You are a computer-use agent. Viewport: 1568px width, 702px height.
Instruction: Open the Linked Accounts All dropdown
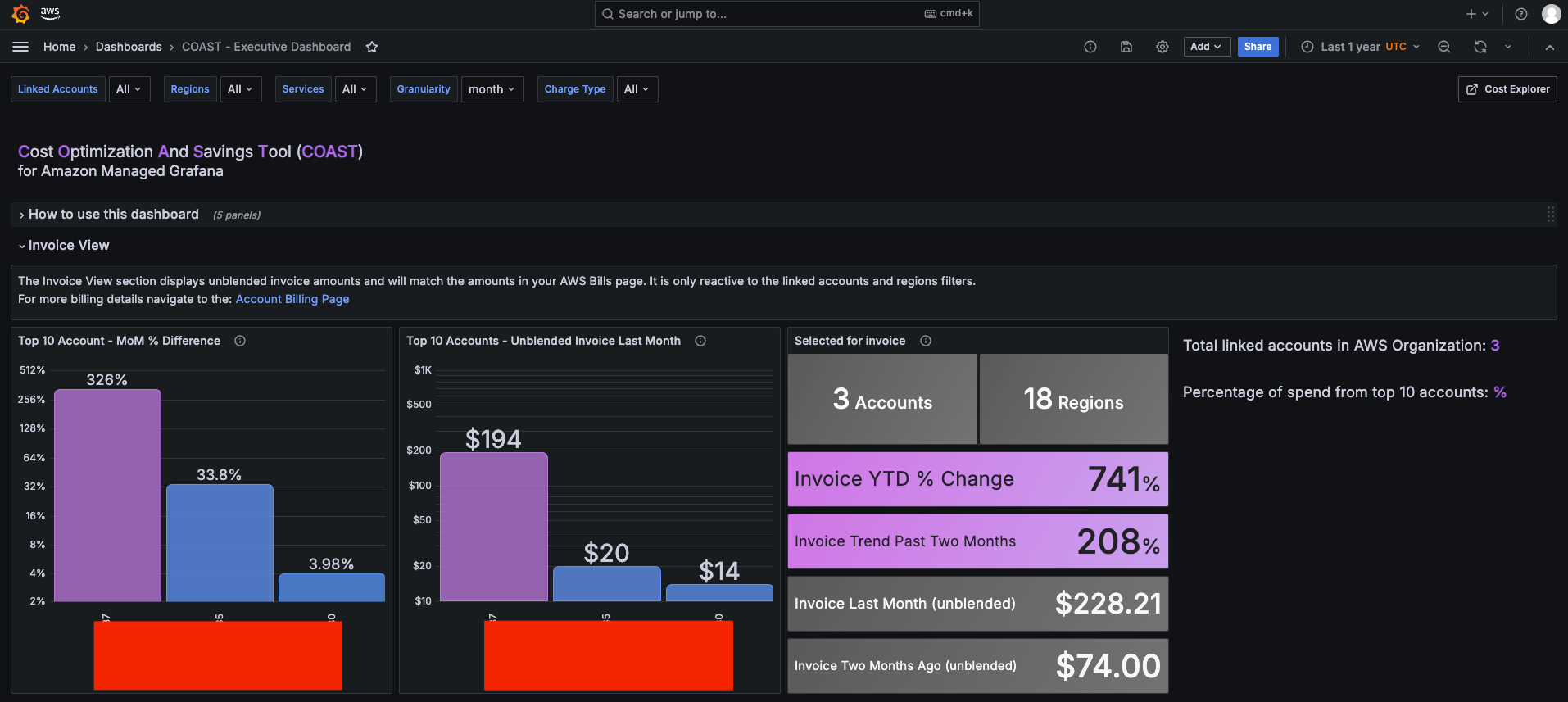pos(129,89)
